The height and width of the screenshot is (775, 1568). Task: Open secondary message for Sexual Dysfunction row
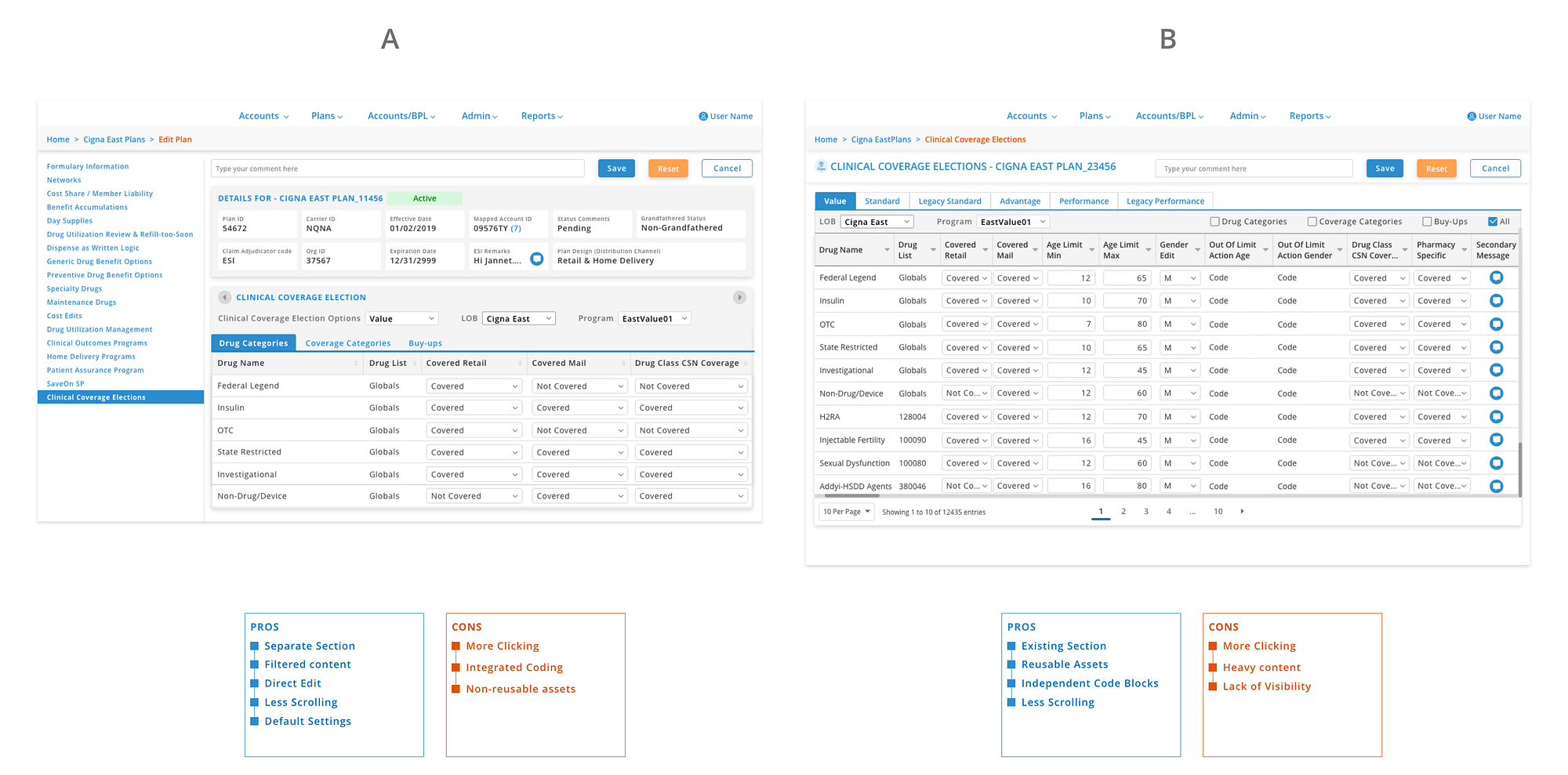(1496, 462)
